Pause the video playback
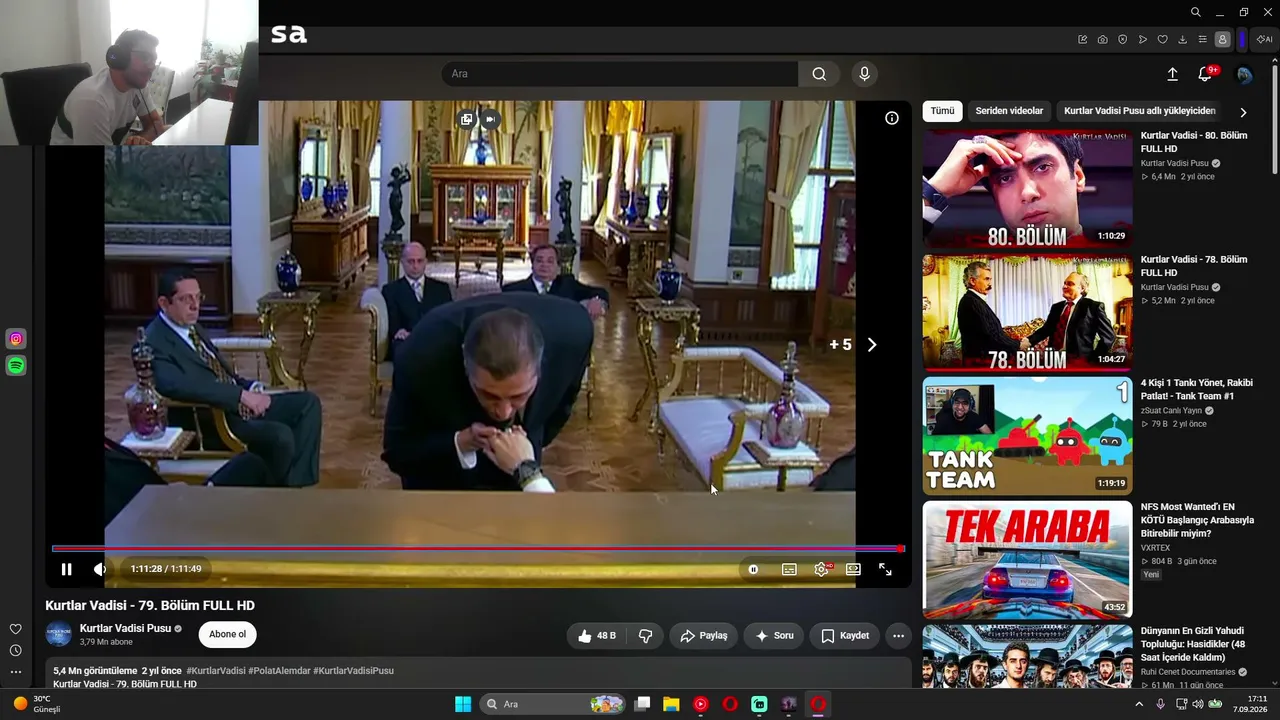 click(x=66, y=569)
